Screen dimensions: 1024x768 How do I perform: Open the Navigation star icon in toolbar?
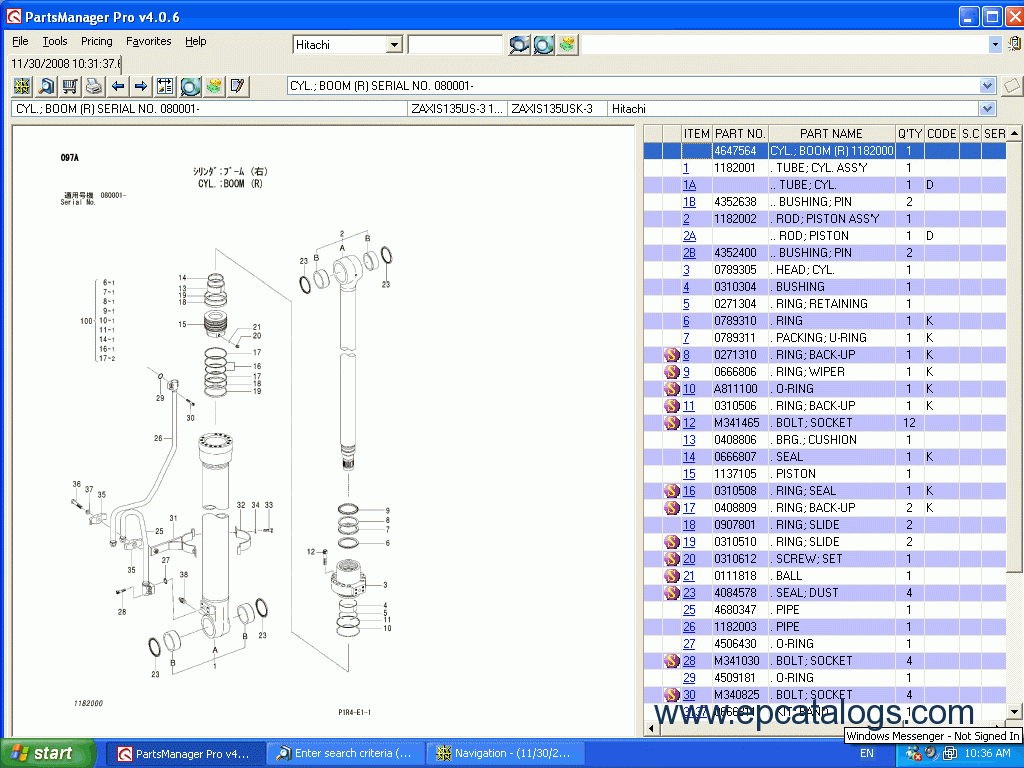tap(22, 86)
